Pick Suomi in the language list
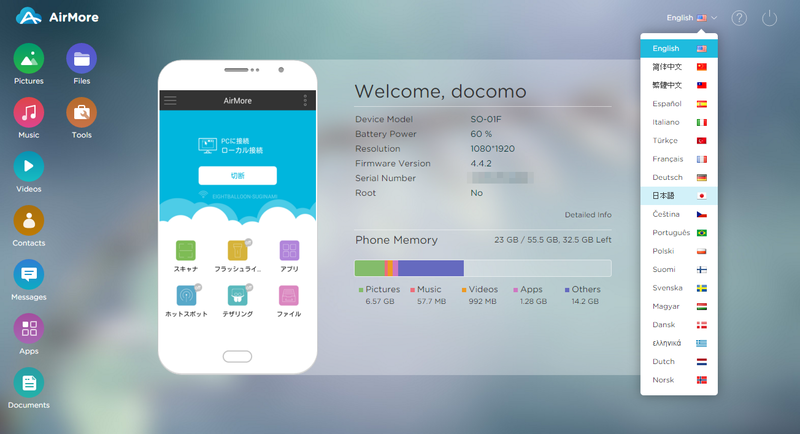The width and height of the screenshot is (800, 434). pyautogui.click(x=679, y=269)
